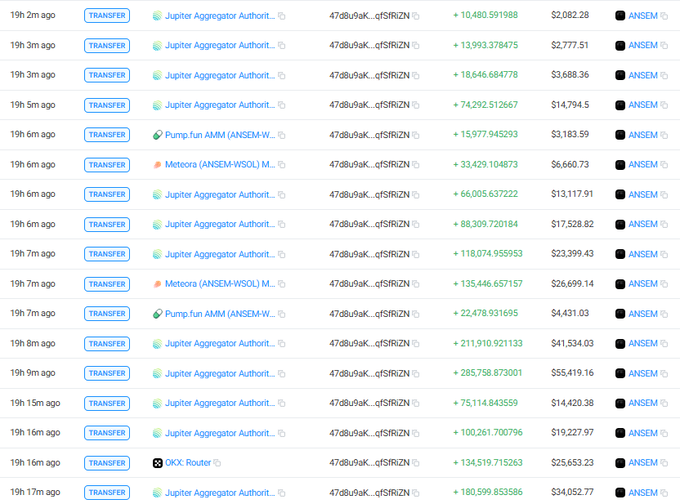Viewport: 680px width, 504px height.
Task: Copy ANSEM token address in the $2,777.51 row
Action: 664,45
